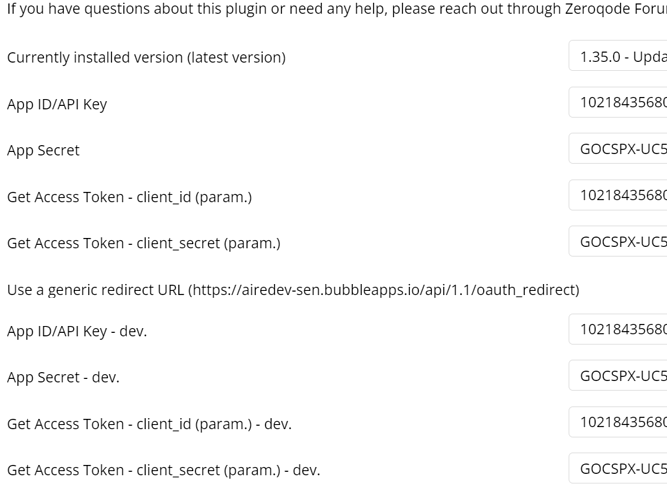Viewport: 667px width, 500px height.
Task: Click the 'Use a generic redirect URL' label
Action: tap(293, 290)
